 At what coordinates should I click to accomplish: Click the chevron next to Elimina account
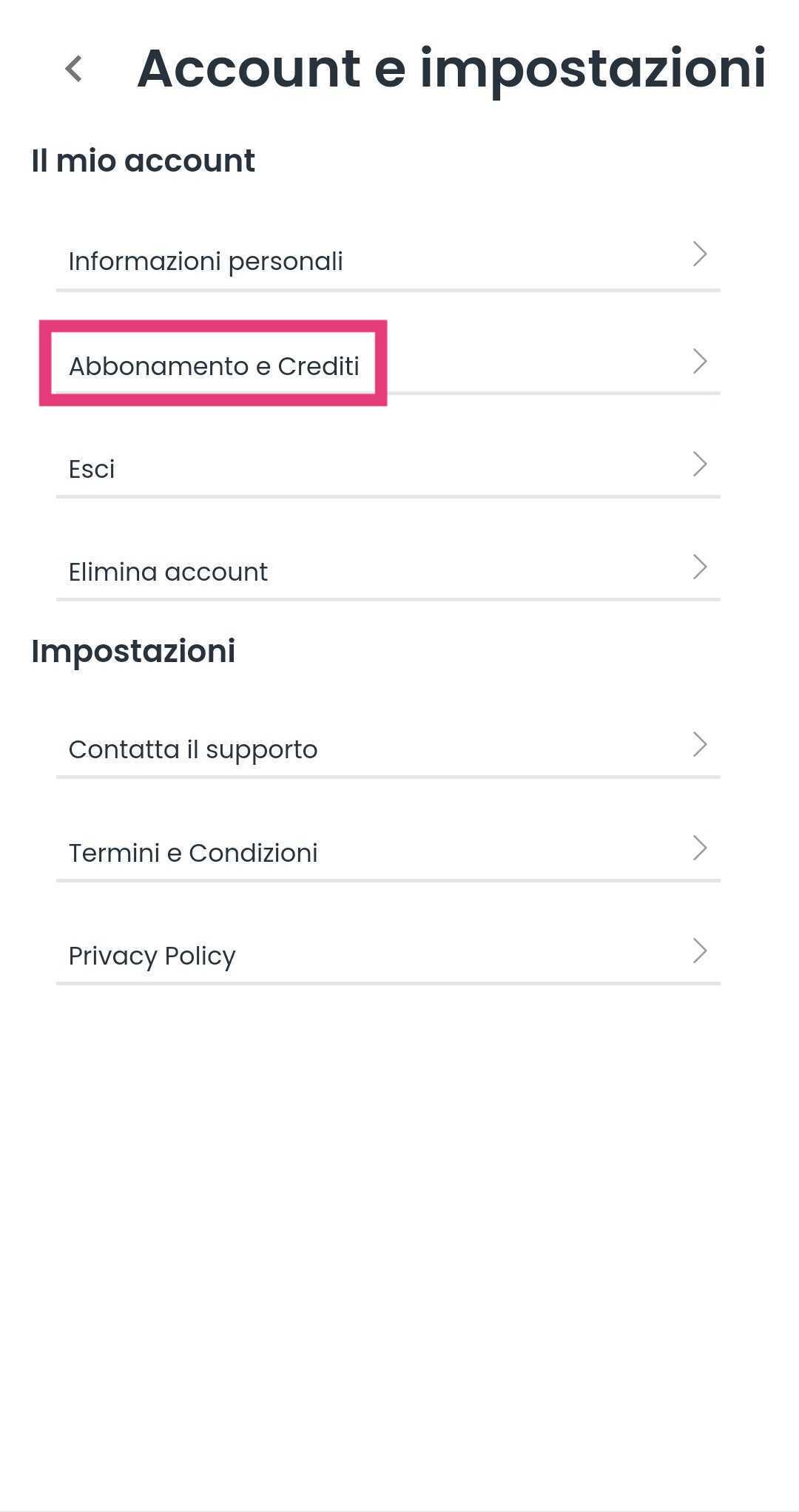[699, 567]
